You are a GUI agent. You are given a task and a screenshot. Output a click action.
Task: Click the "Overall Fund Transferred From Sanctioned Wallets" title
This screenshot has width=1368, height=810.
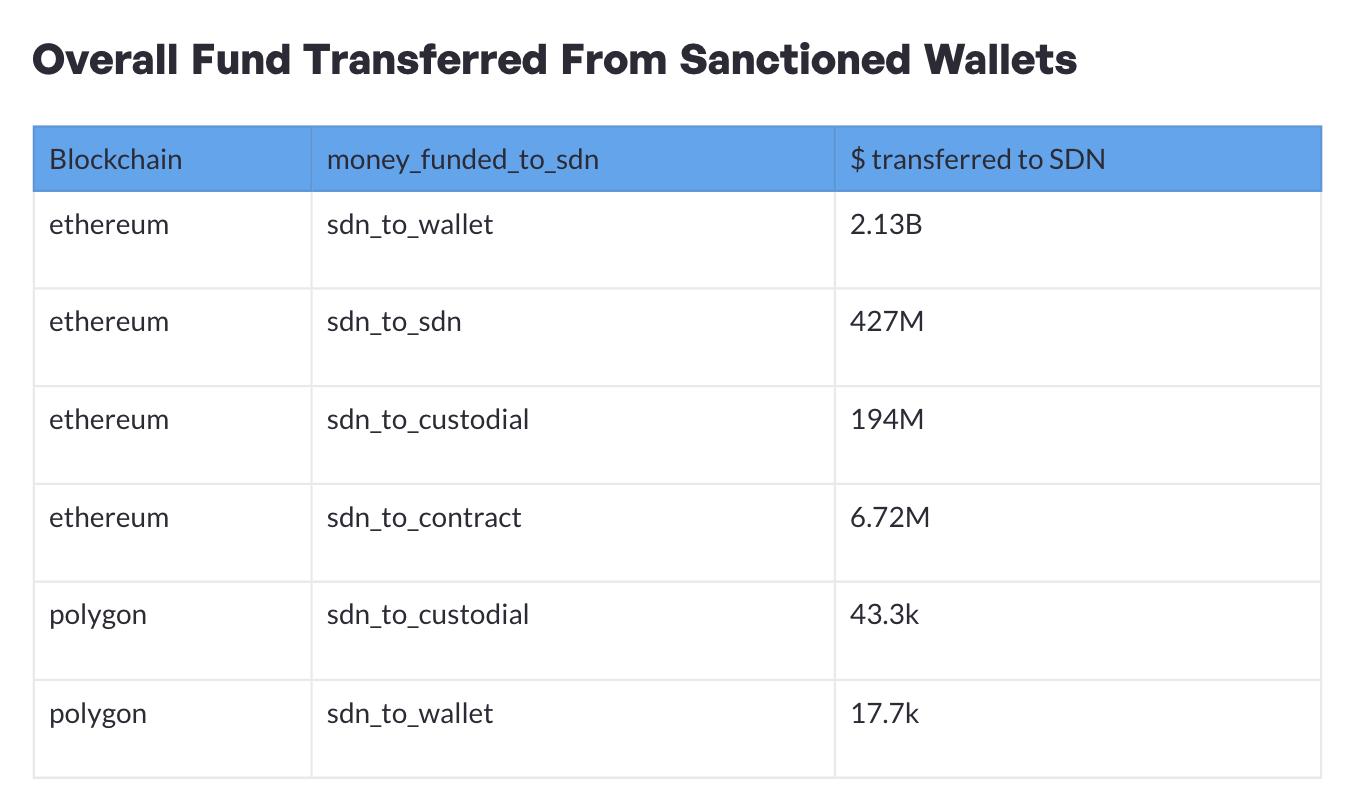[555, 60]
